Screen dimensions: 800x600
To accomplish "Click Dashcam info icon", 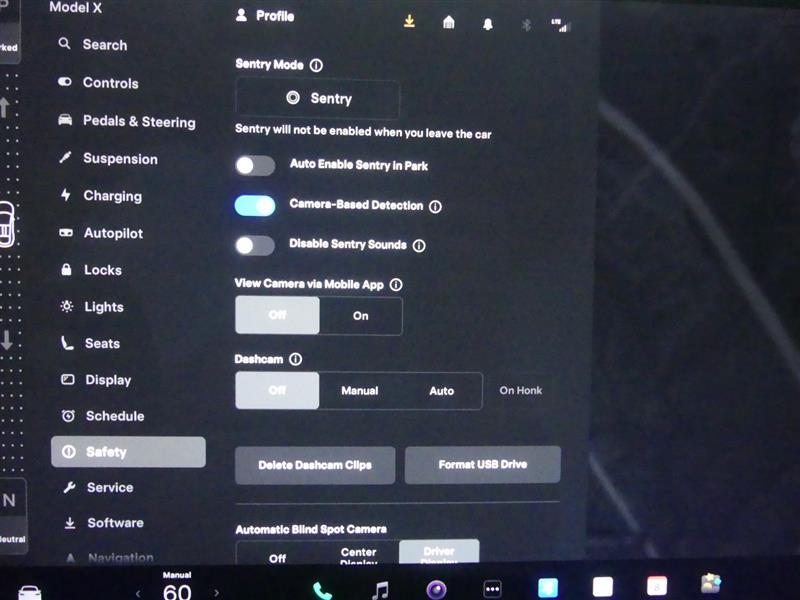I will point(295,359).
